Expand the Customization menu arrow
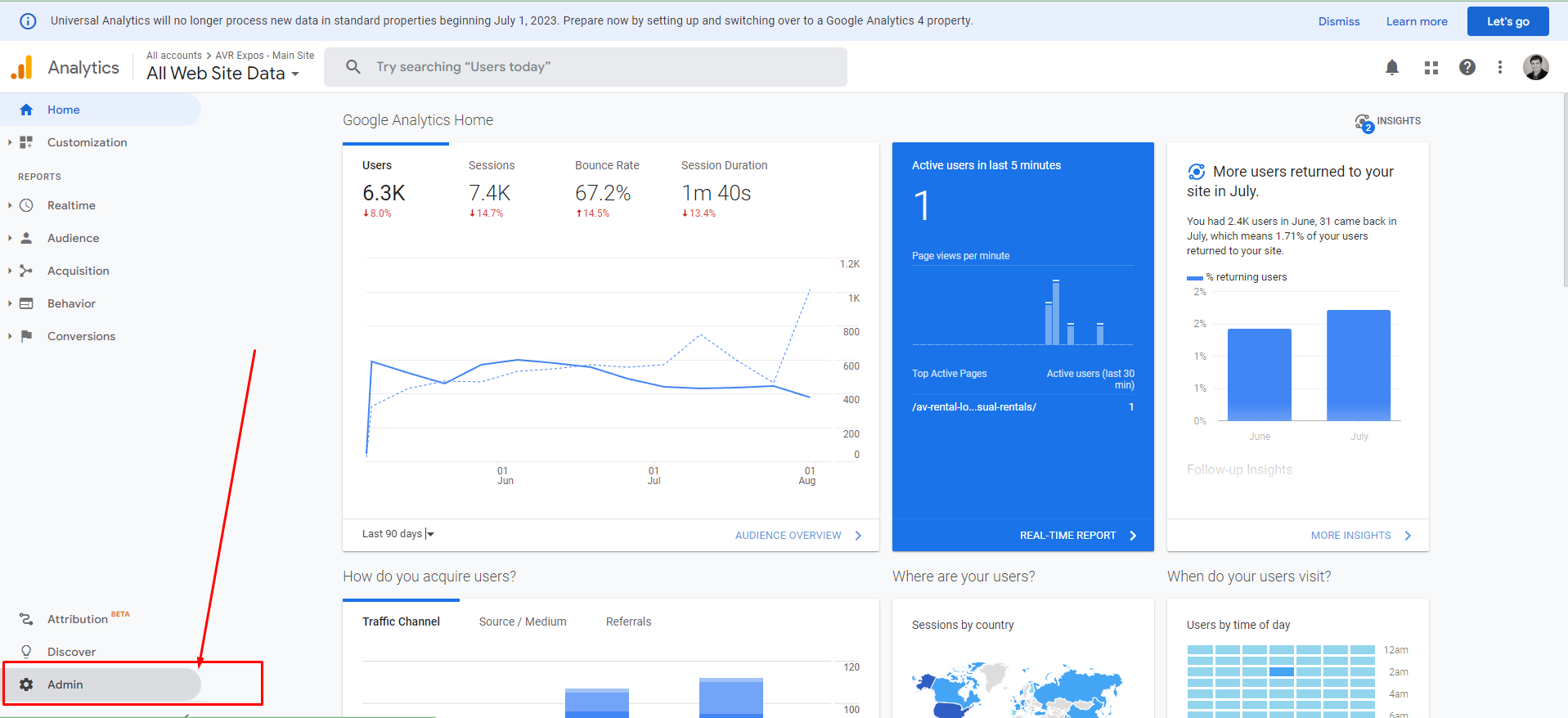Viewport: 1568px width, 718px height. 10,142
